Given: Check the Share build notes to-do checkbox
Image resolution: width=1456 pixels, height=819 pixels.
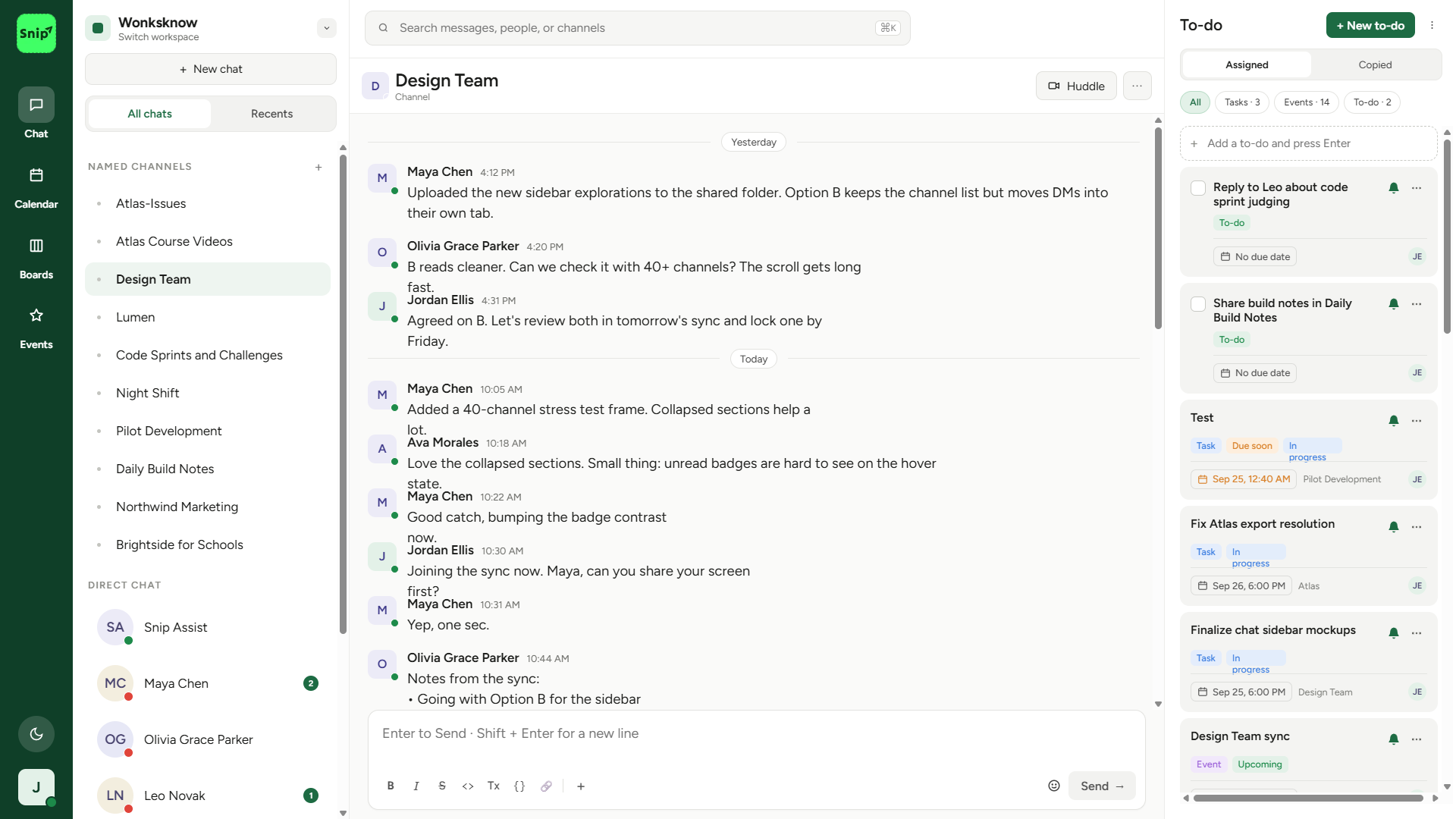Looking at the screenshot, I should [1198, 304].
